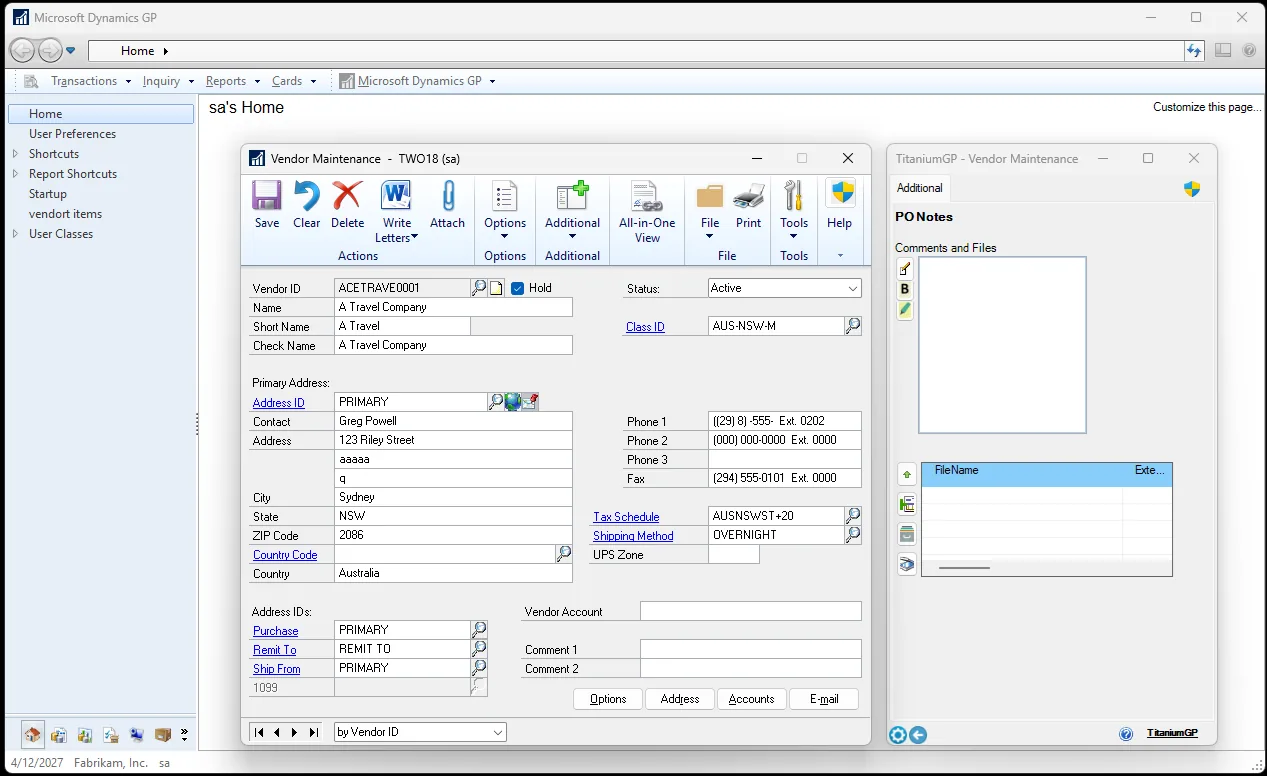The width and height of the screenshot is (1267, 776).
Task: Open the Cards menu
Action: click(293, 81)
